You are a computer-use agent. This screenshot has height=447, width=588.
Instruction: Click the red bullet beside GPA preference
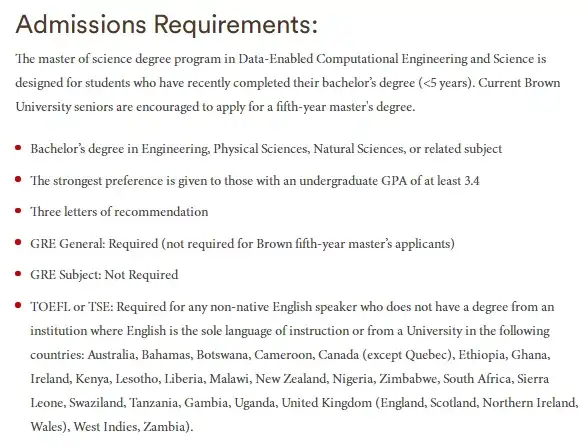coord(18,179)
